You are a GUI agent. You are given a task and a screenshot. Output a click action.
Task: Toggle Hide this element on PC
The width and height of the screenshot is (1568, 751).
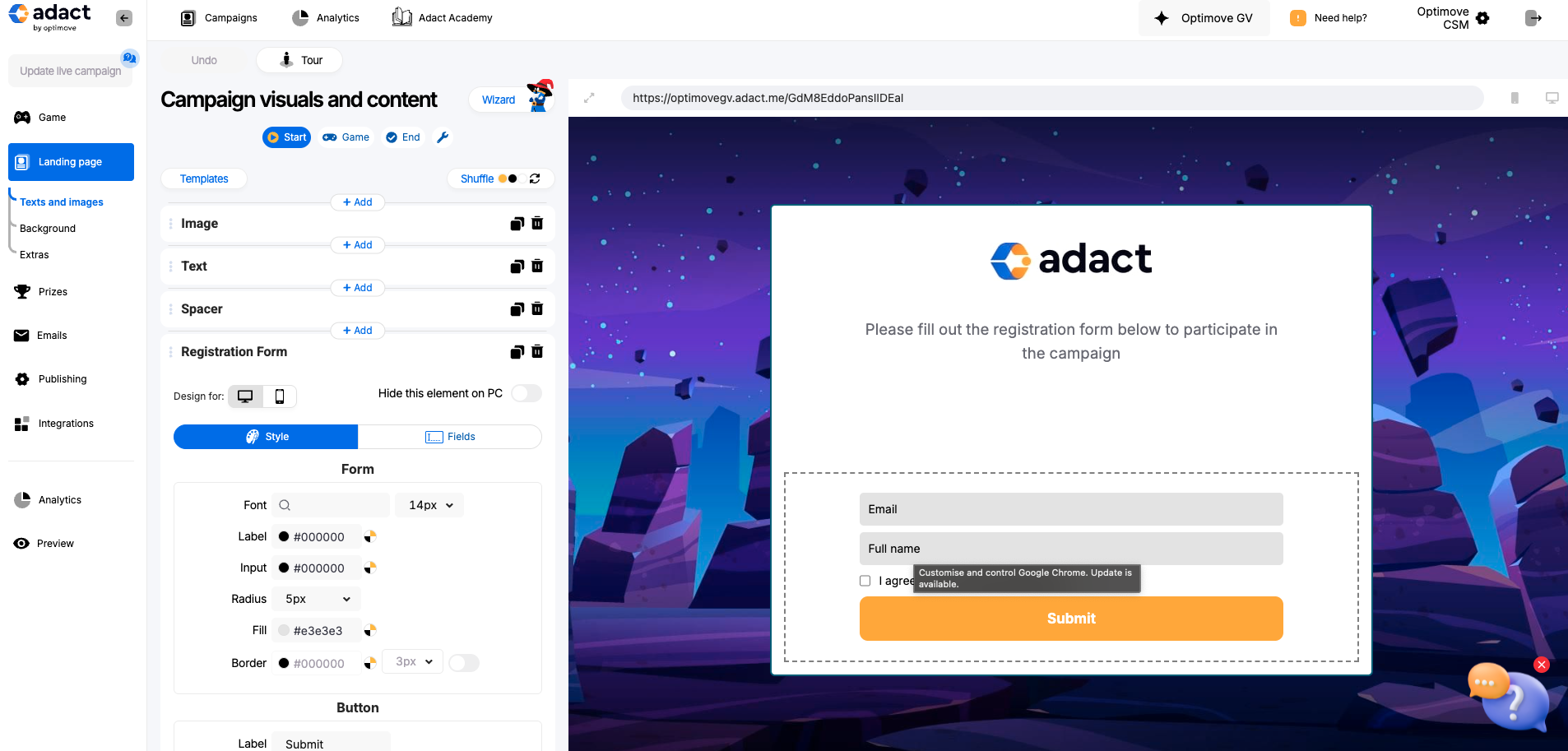527,393
